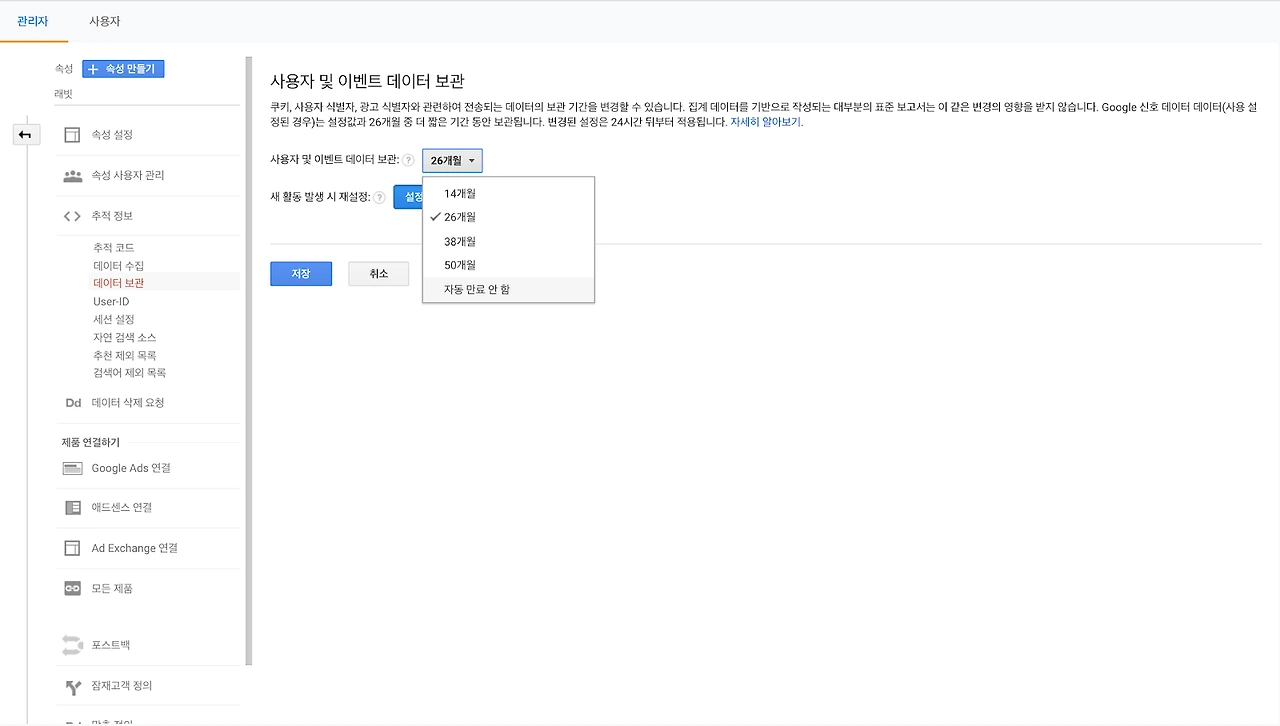Image resolution: width=1280 pixels, height=726 pixels.
Task: Click 50개월 option in retention list
Action: pyautogui.click(x=458, y=264)
